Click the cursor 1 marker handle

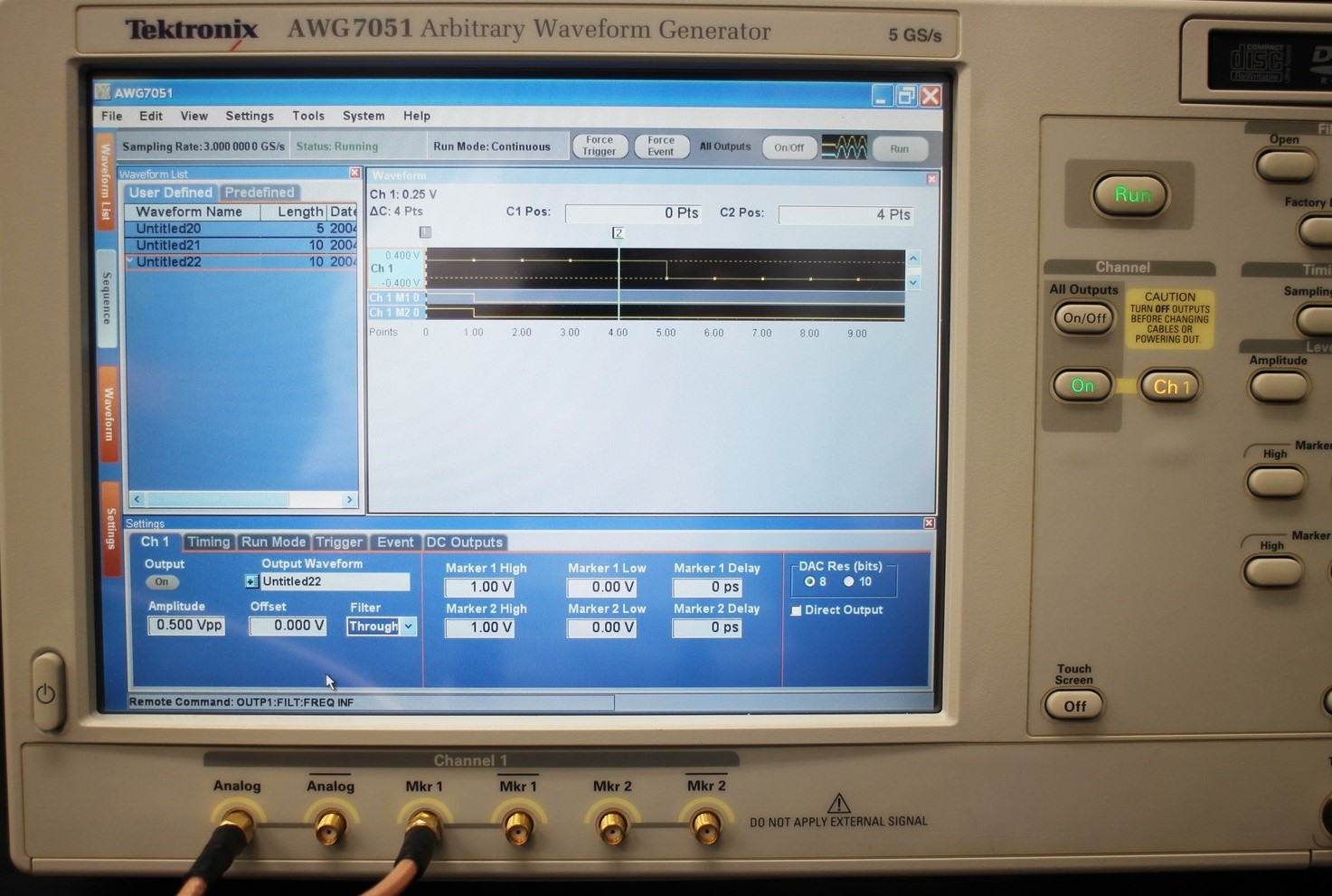pyautogui.click(x=426, y=232)
